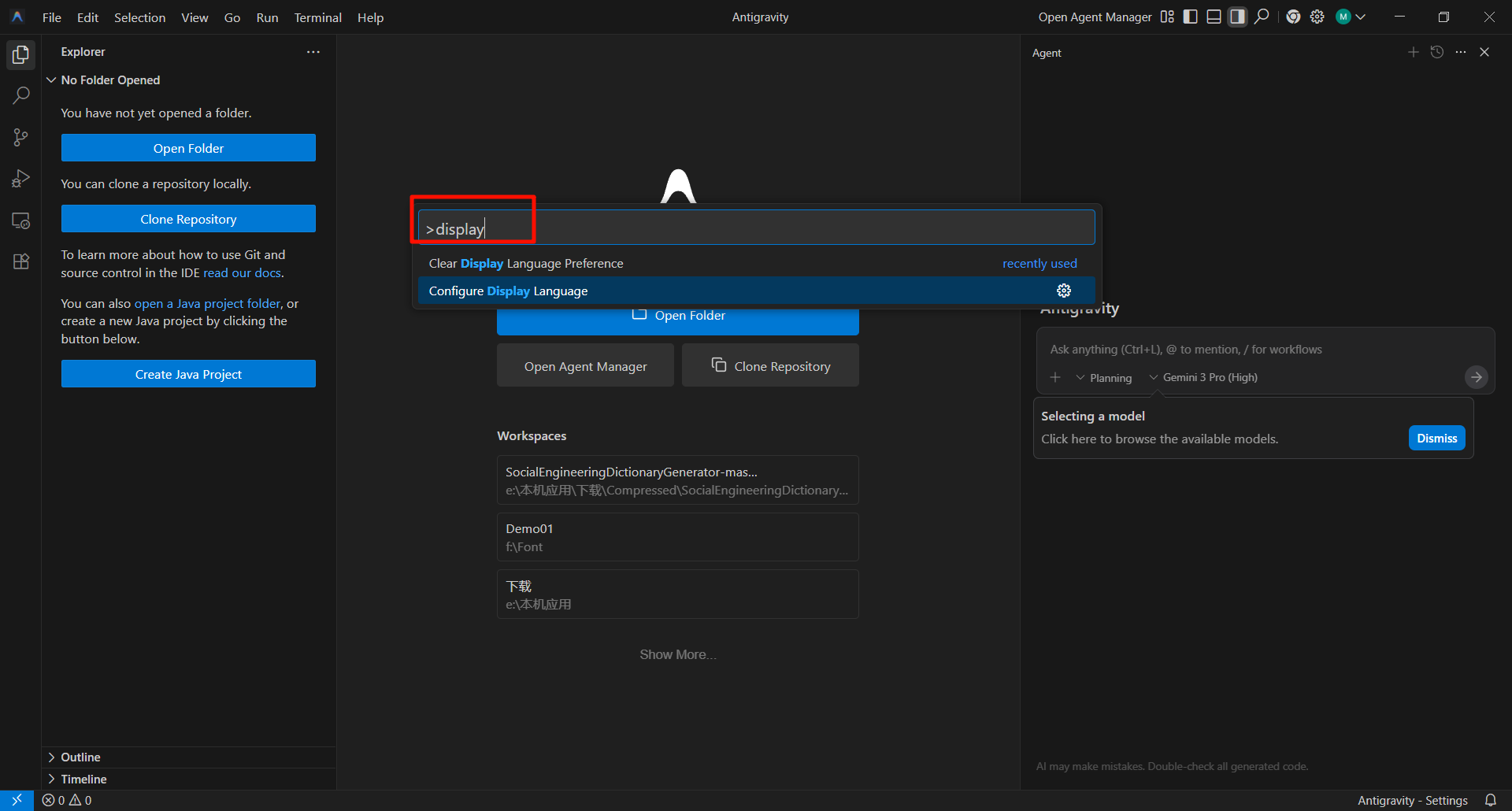The image size is (1512, 811).
Task: Expand the Timeline section
Action: pos(83,779)
